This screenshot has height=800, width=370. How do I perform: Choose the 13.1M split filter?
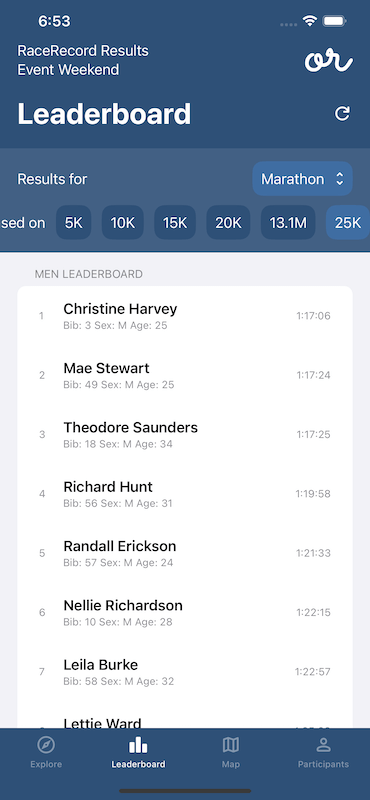(288, 222)
